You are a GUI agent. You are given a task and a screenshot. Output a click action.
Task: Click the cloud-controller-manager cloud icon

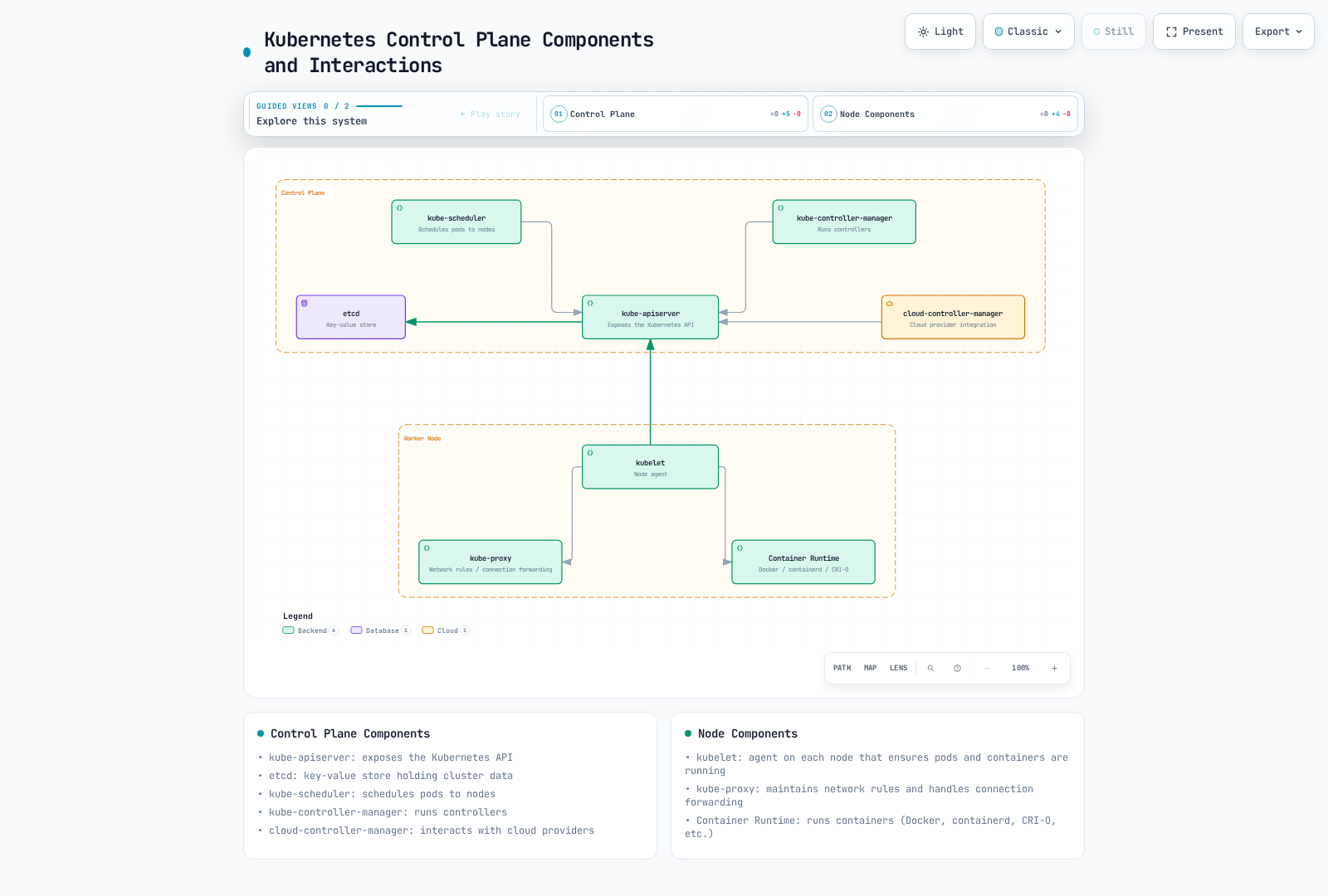[x=890, y=304]
